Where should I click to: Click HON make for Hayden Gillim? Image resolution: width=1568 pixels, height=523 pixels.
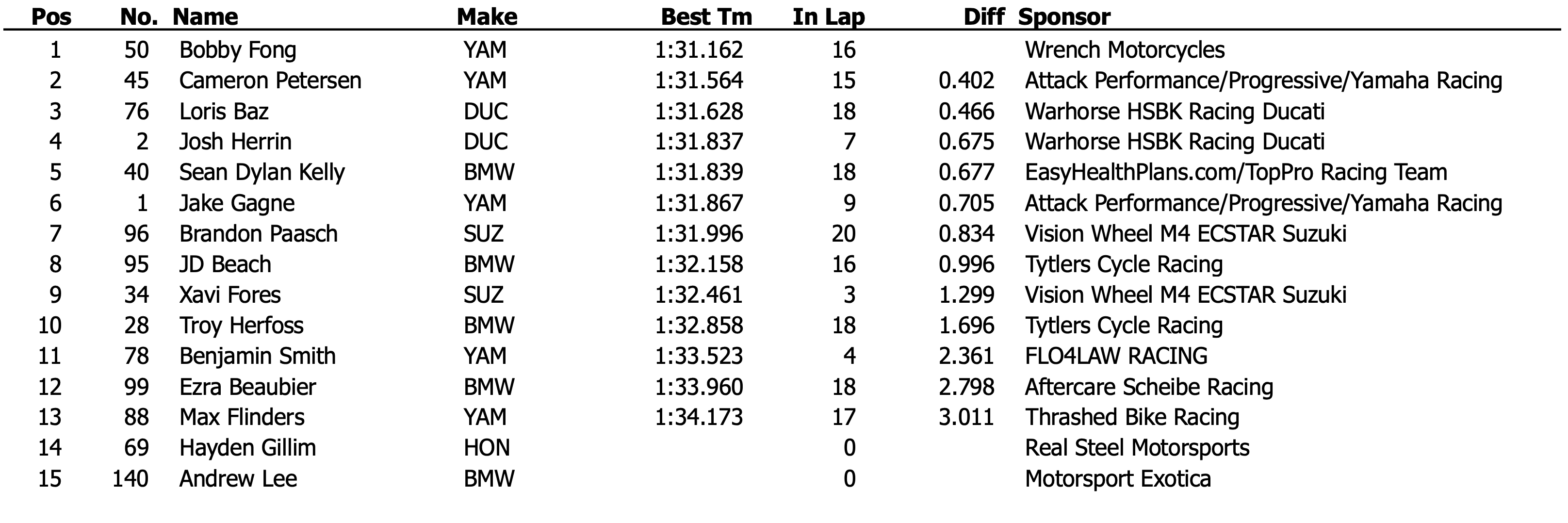(486, 448)
